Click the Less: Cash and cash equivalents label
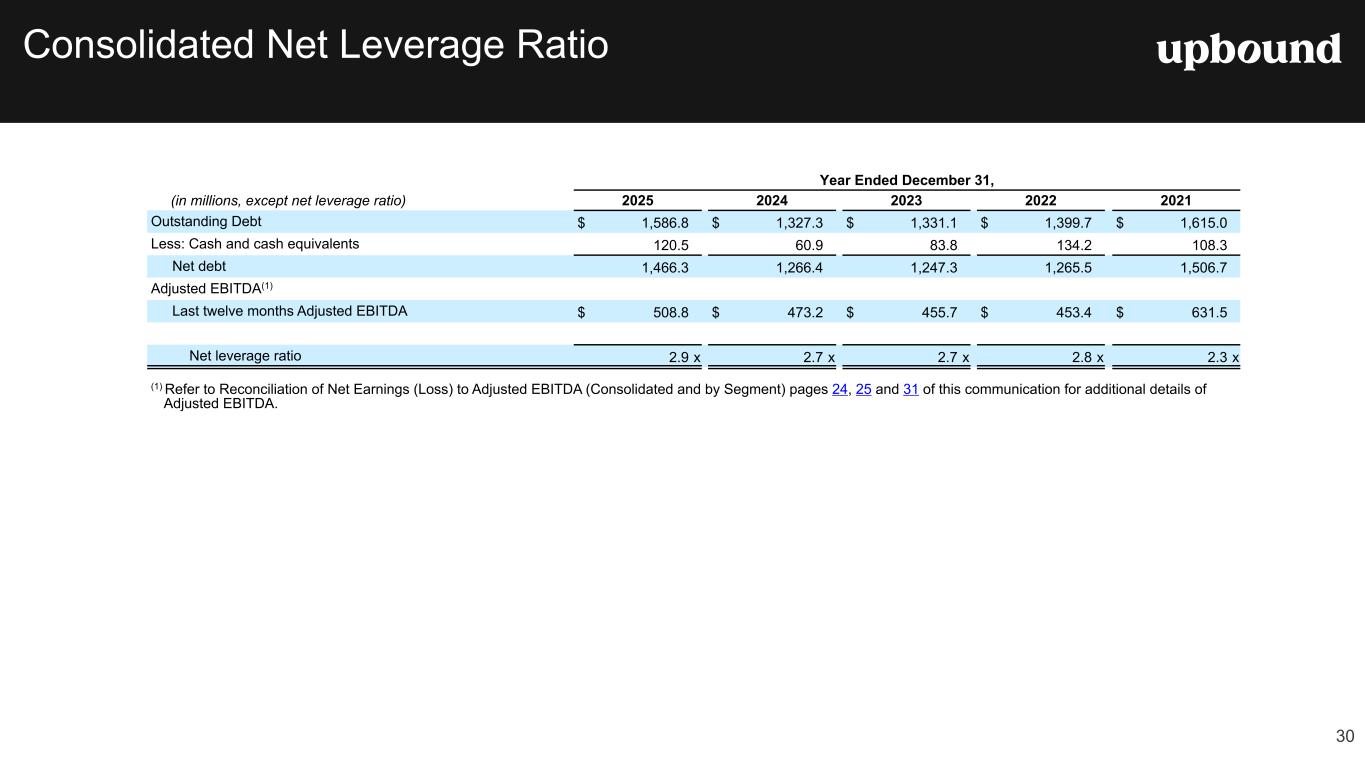 pyautogui.click(x=254, y=243)
